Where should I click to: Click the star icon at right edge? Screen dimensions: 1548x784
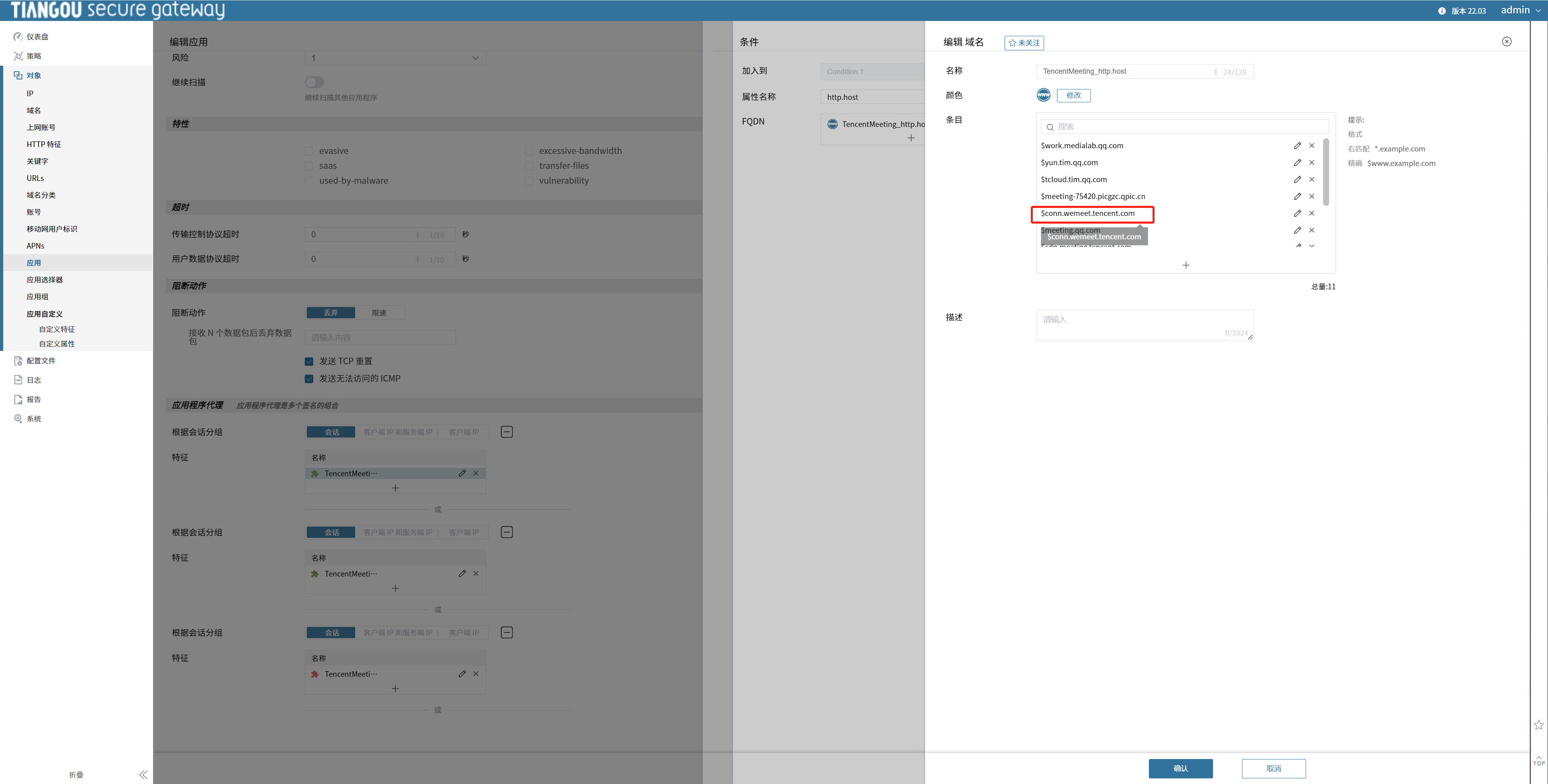click(x=1538, y=724)
